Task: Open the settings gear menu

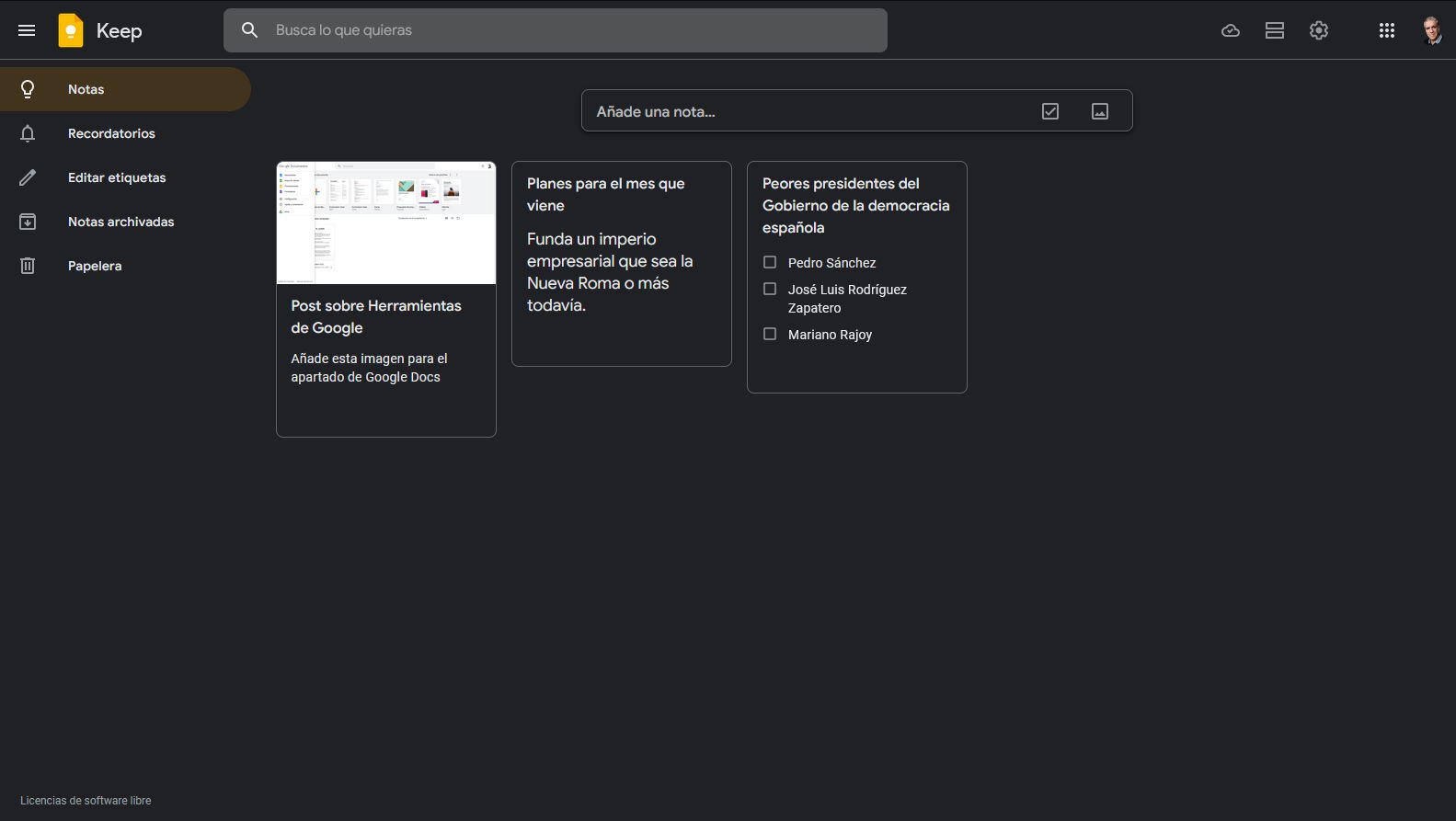Action: click(x=1318, y=30)
